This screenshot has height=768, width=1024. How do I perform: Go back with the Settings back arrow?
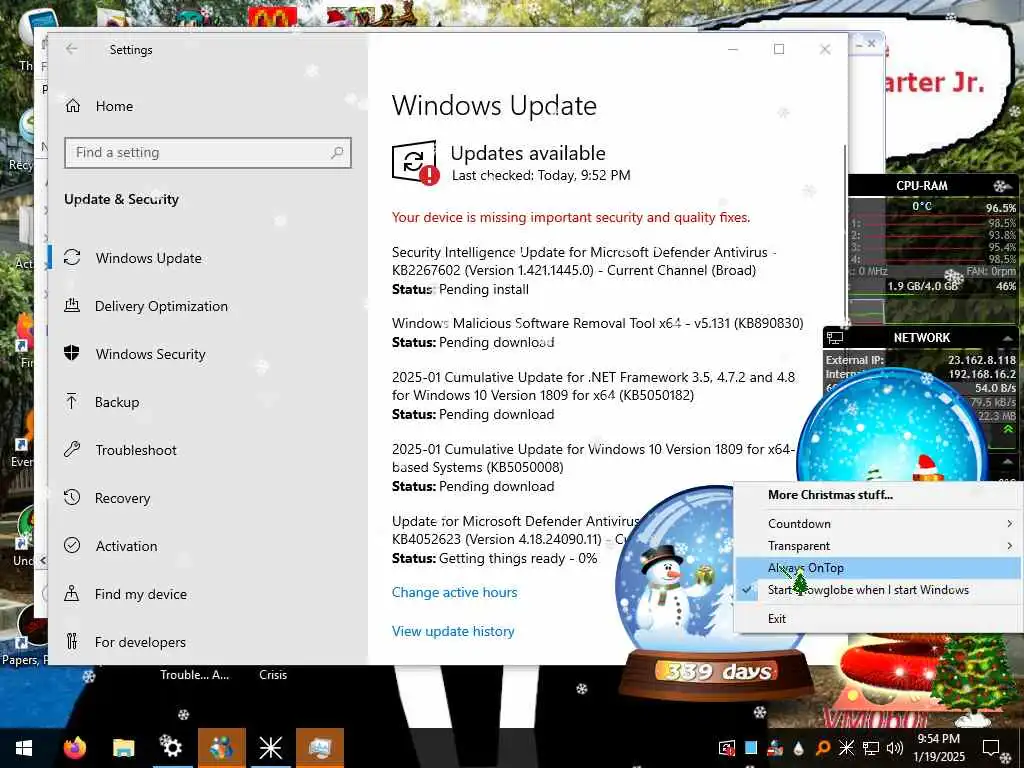point(72,49)
